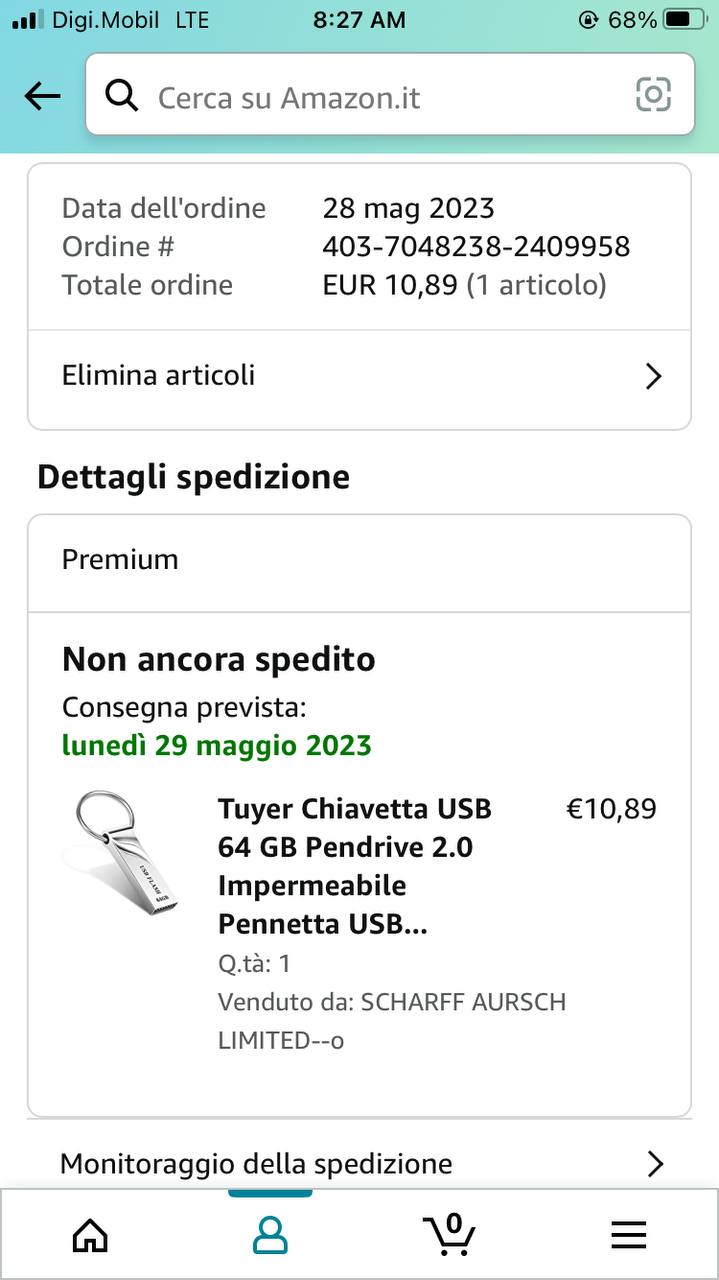719x1280 pixels.
Task: Expand Elimina articoli chevron
Action: click(653, 376)
